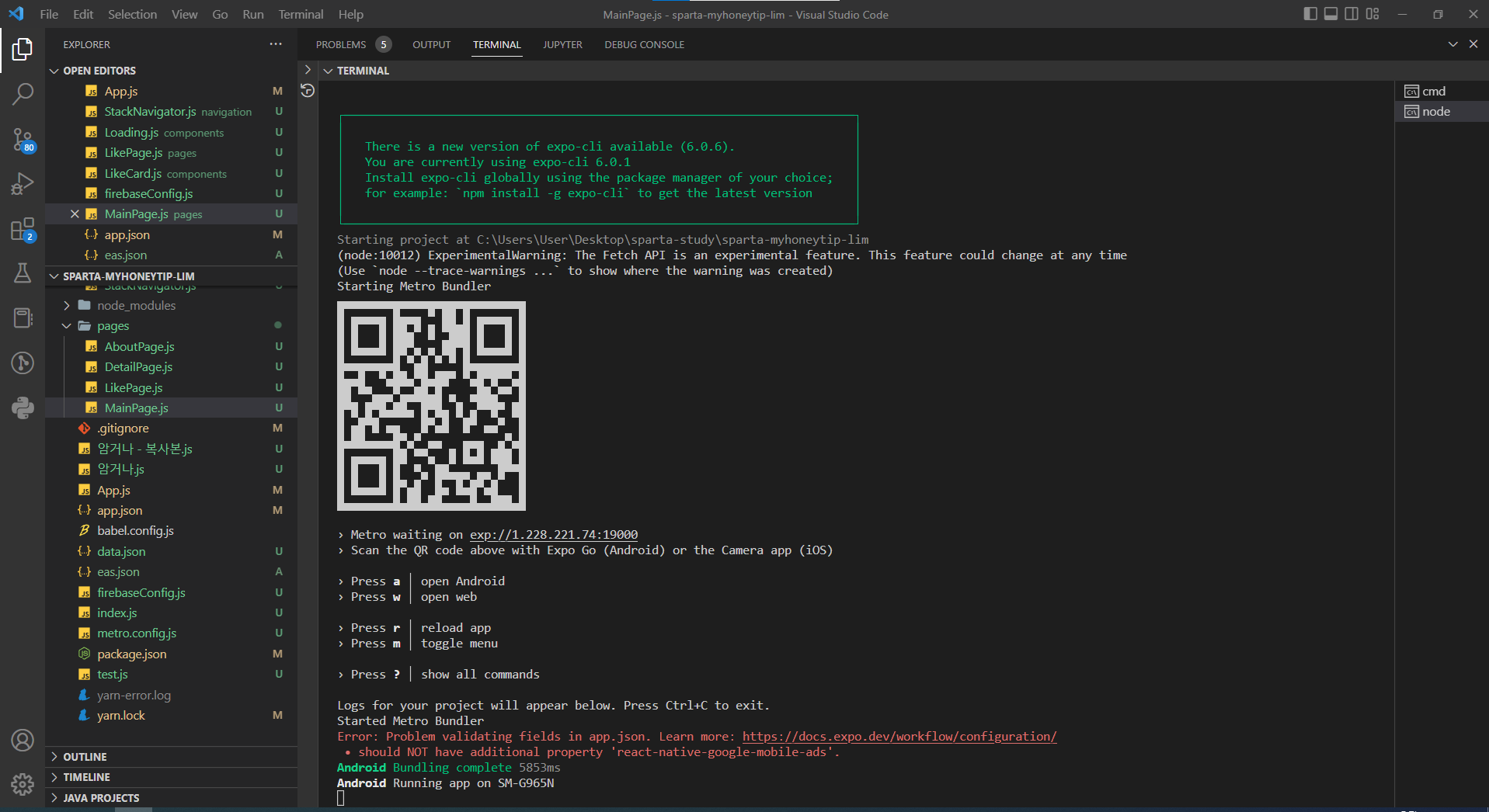Open the Edit menu
This screenshot has width=1489, height=812.
point(83,14)
